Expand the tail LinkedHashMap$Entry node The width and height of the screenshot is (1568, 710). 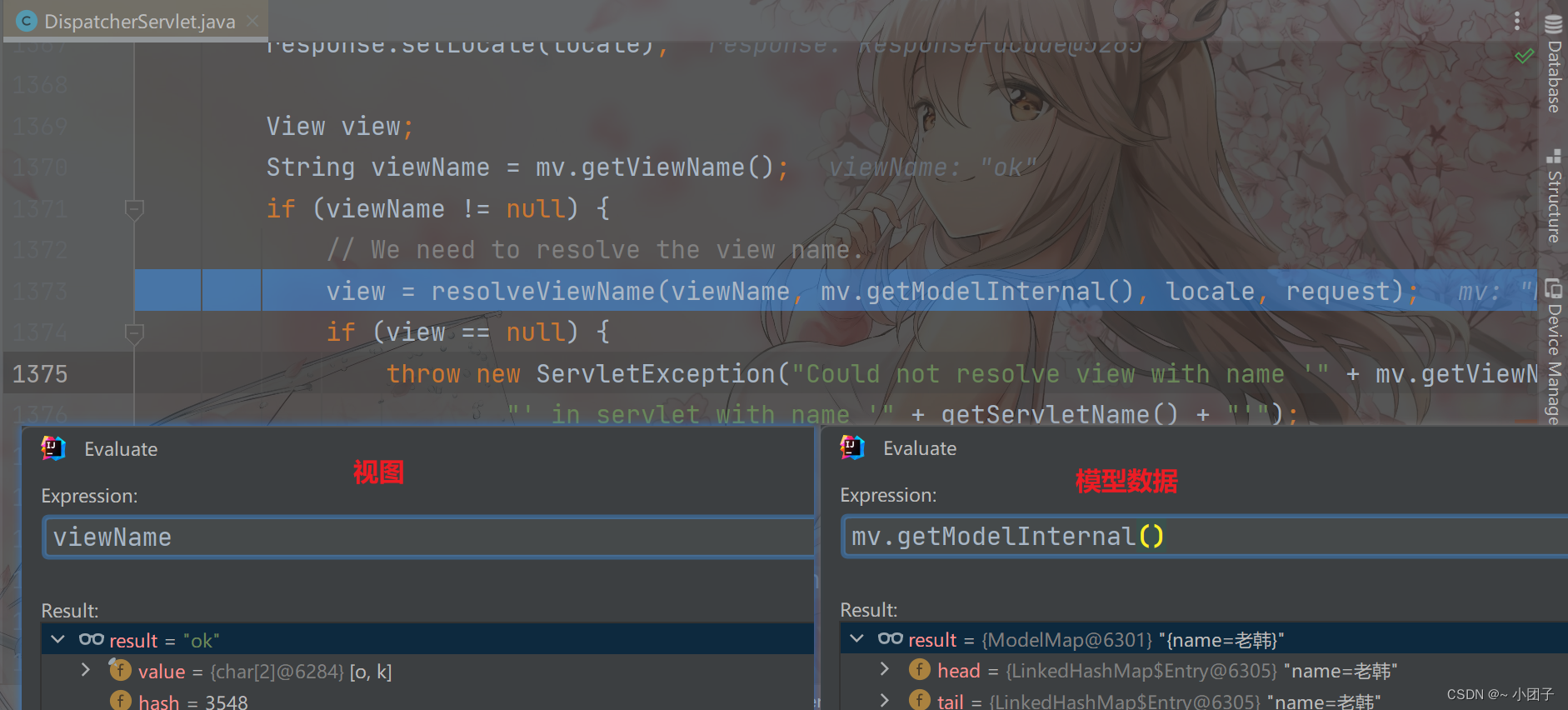(x=884, y=700)
